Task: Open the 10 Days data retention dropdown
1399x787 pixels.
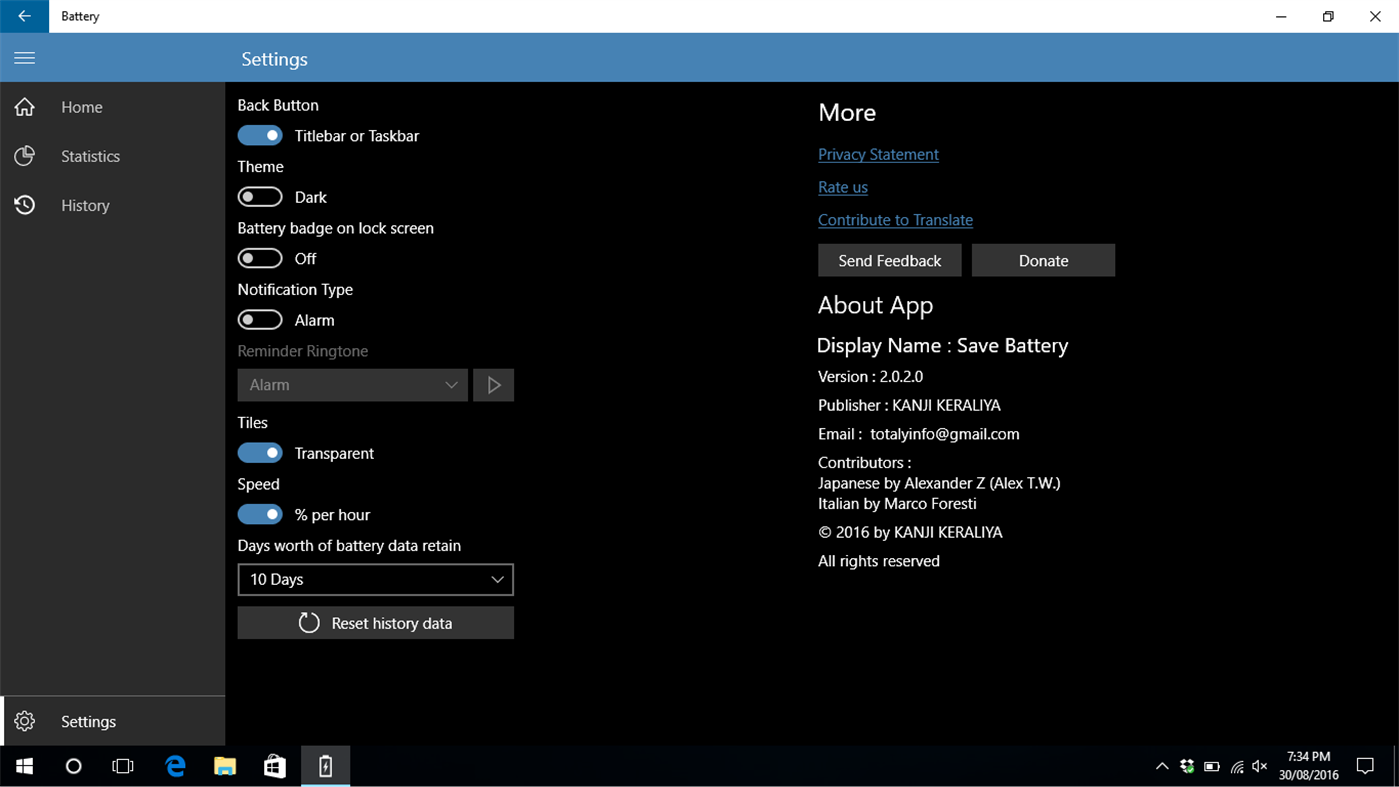Action: pyautogui.click(x=375, y=579)
